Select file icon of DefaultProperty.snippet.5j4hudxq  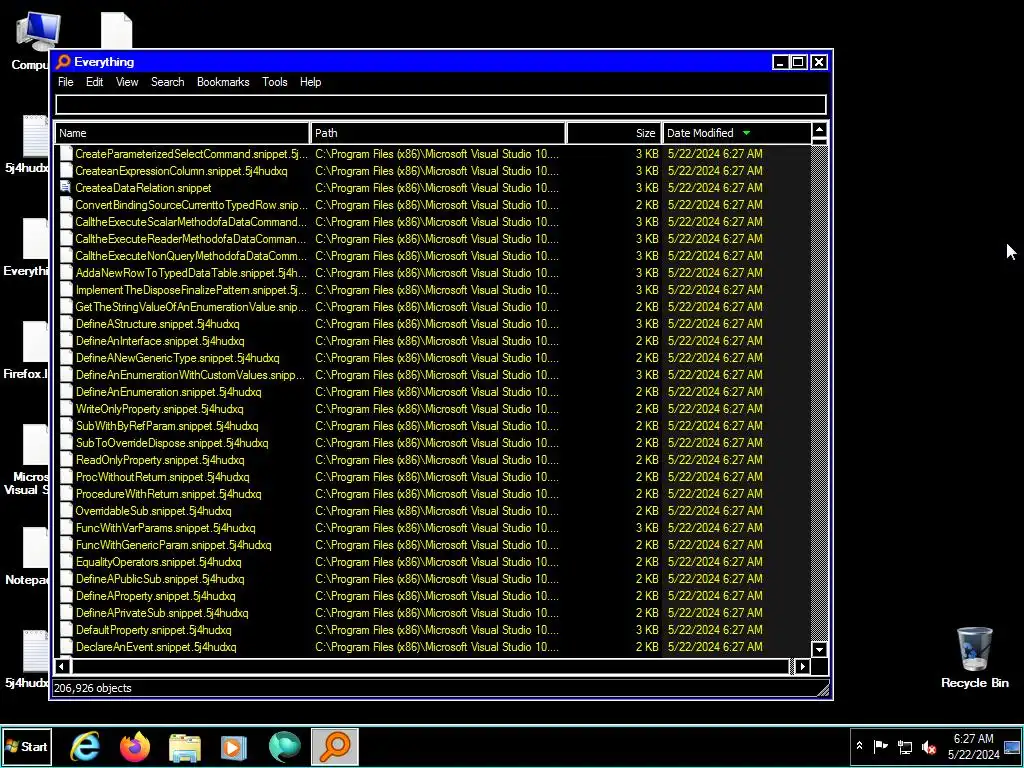pos(65,629)
